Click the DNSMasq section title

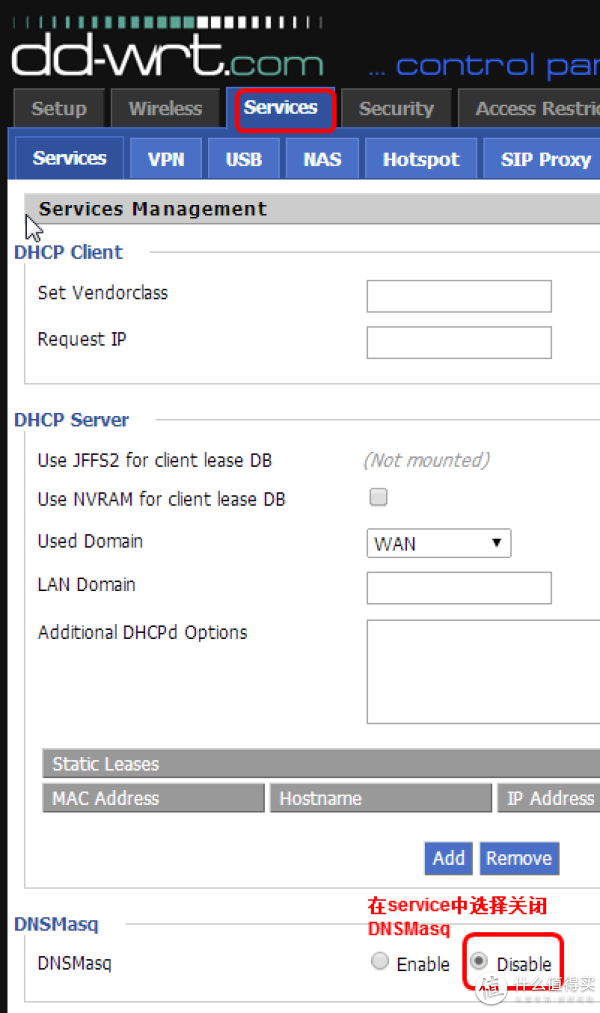(56, 924)
